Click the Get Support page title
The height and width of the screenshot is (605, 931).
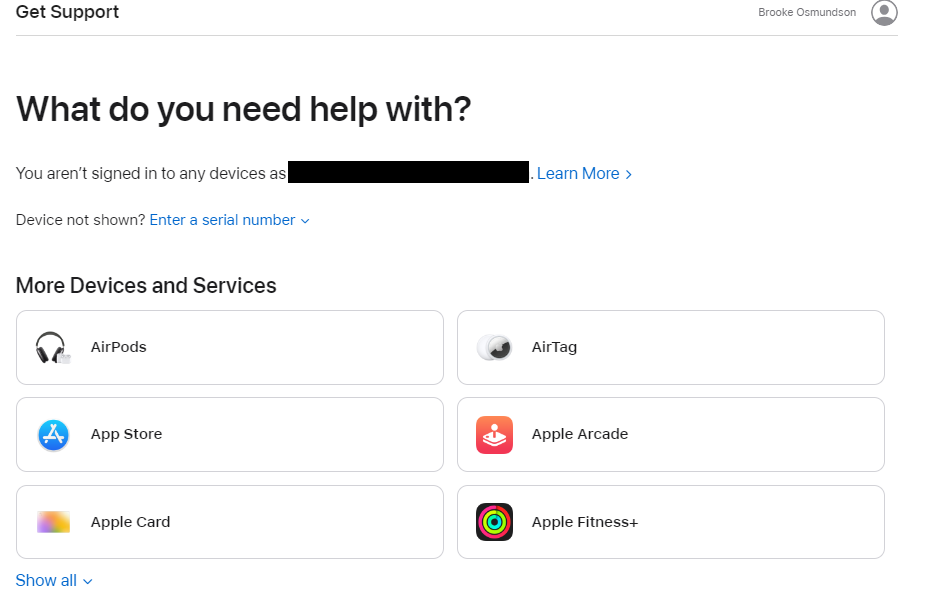point(67,13)
